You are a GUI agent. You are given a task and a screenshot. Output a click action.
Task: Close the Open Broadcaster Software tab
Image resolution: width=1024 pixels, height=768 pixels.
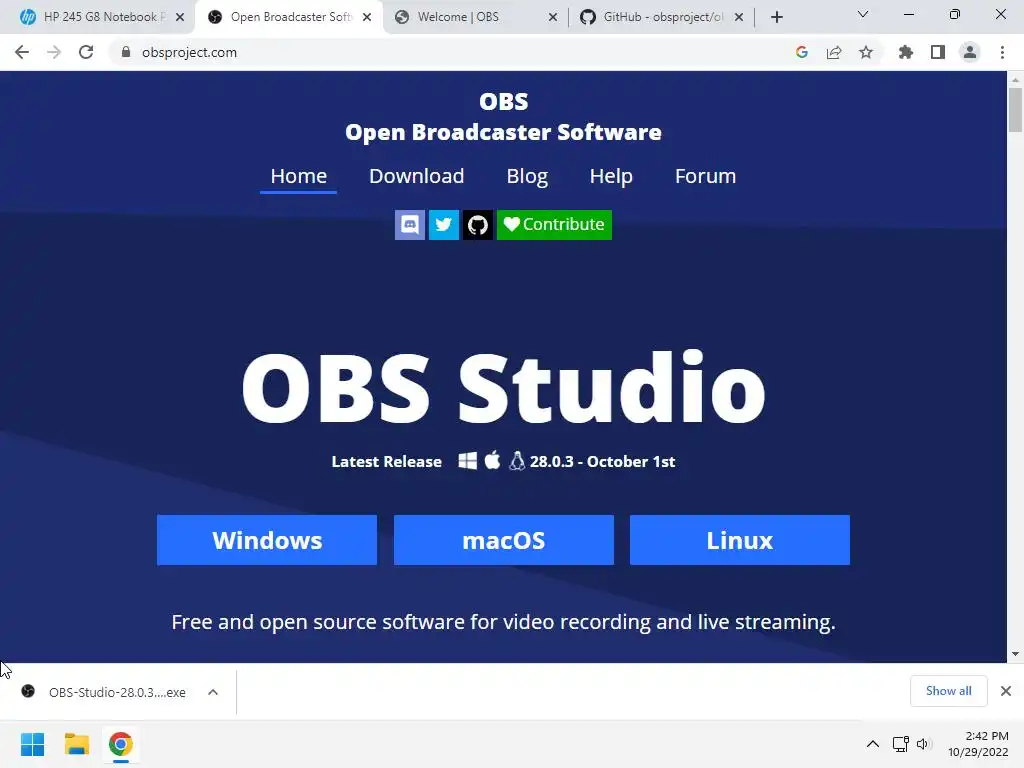click(367, 17)
